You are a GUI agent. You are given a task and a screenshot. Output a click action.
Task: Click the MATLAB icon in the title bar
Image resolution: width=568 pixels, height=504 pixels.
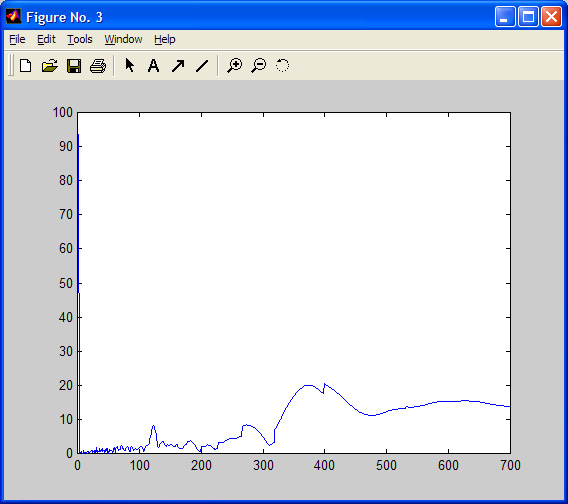13,16
